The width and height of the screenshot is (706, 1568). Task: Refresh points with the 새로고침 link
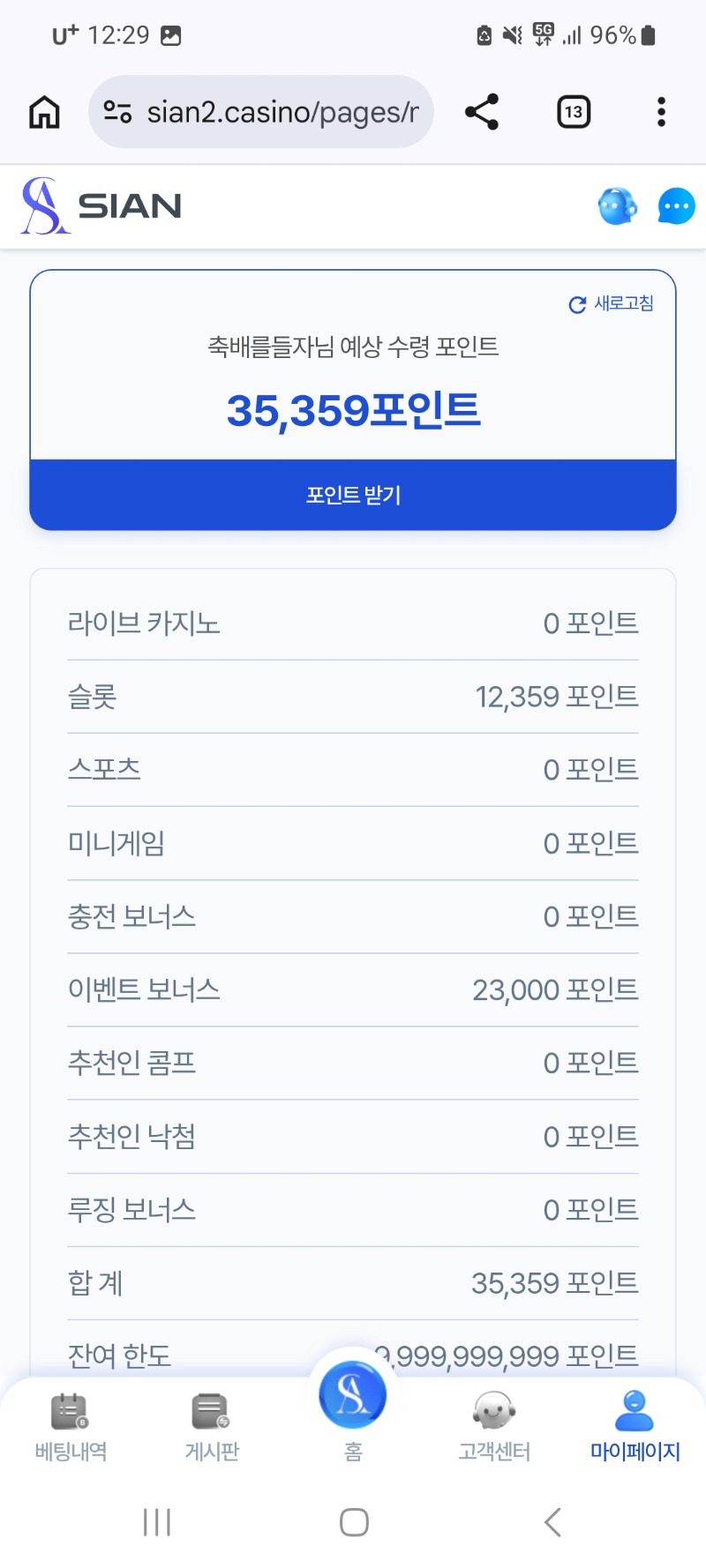click(612, 304)
